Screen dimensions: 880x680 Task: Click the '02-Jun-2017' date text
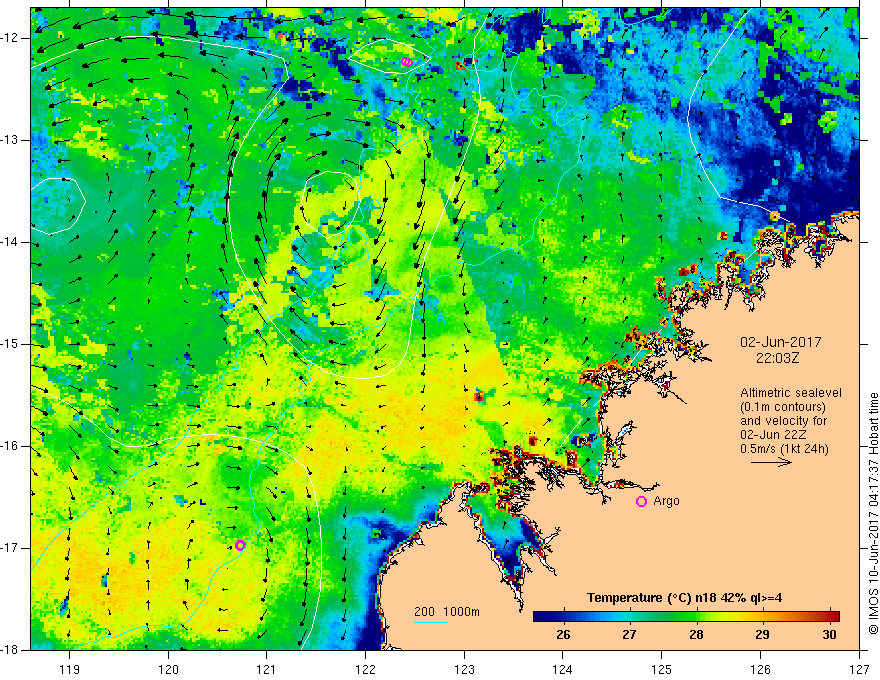coord(781,342)
